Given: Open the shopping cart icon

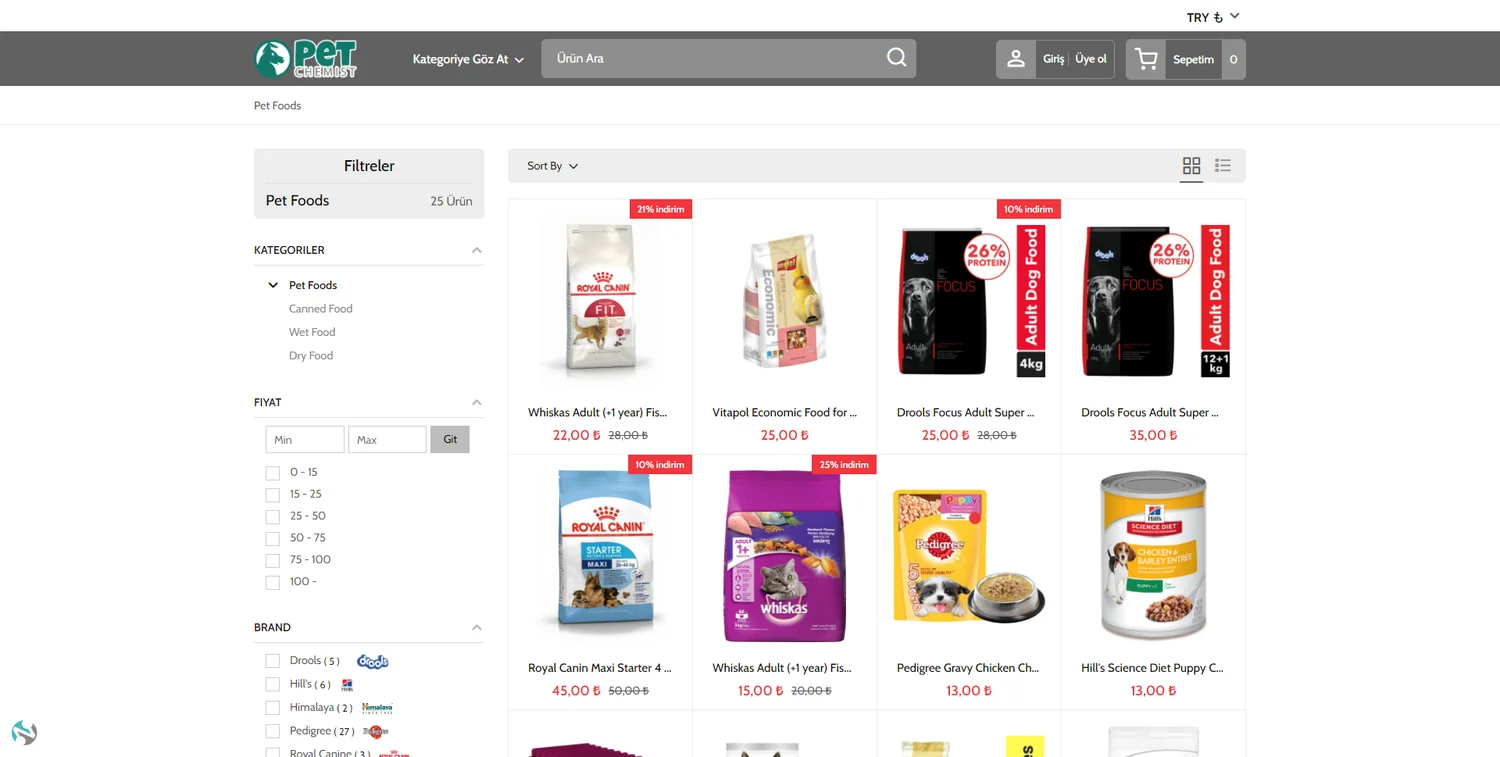Looking at the screenshot, I should tap(1147, 59).
